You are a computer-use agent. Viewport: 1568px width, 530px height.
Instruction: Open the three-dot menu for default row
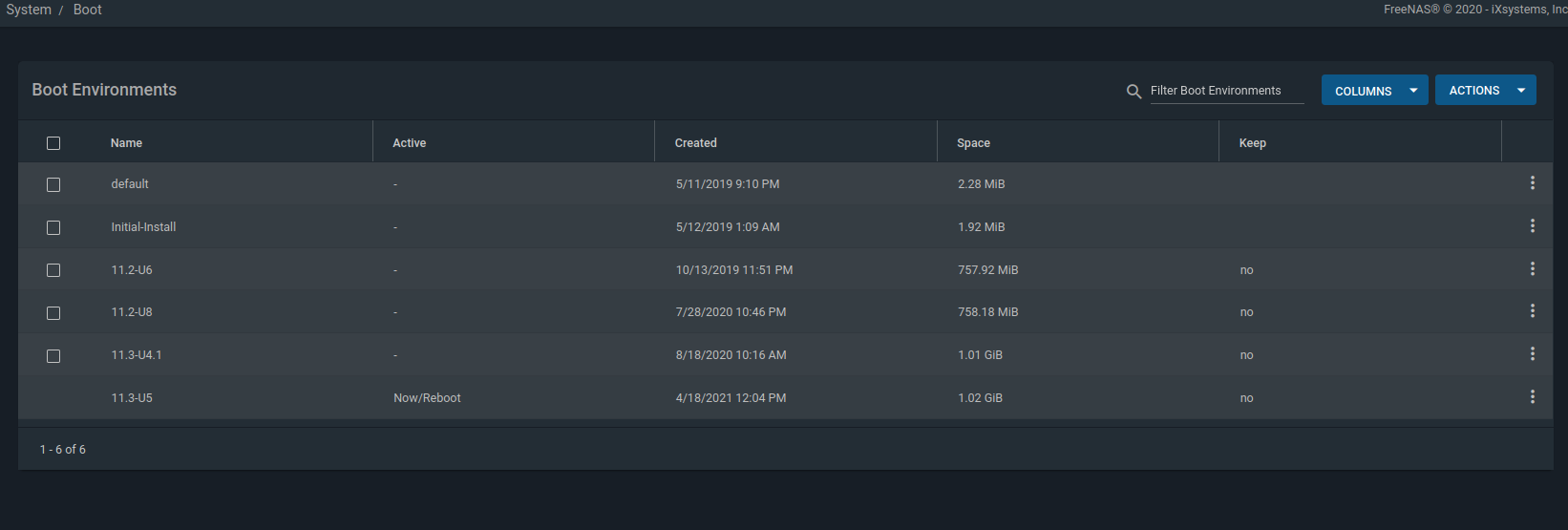(1532, 182)
